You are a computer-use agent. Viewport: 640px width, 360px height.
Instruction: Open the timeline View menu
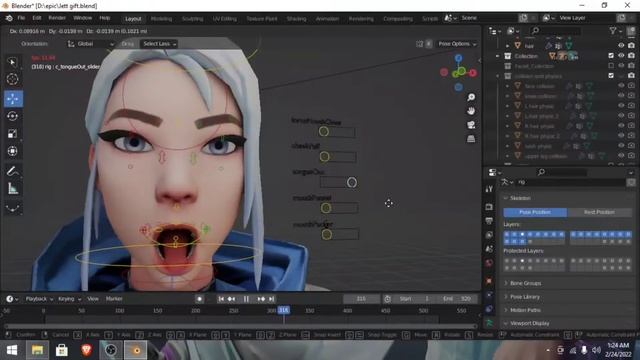pos(93,299)
